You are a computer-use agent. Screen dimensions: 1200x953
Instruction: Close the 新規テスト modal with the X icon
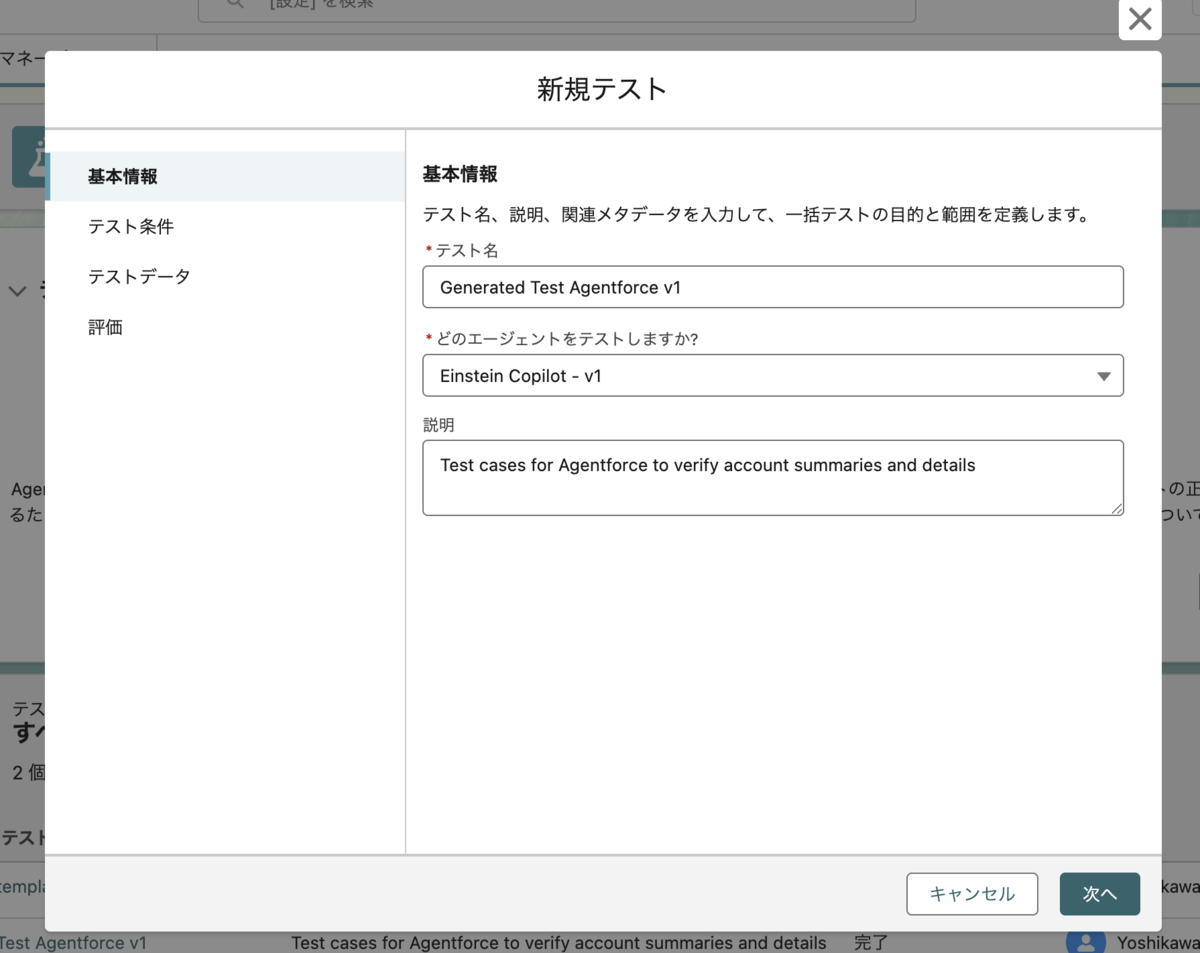(x=1140, y=19)
